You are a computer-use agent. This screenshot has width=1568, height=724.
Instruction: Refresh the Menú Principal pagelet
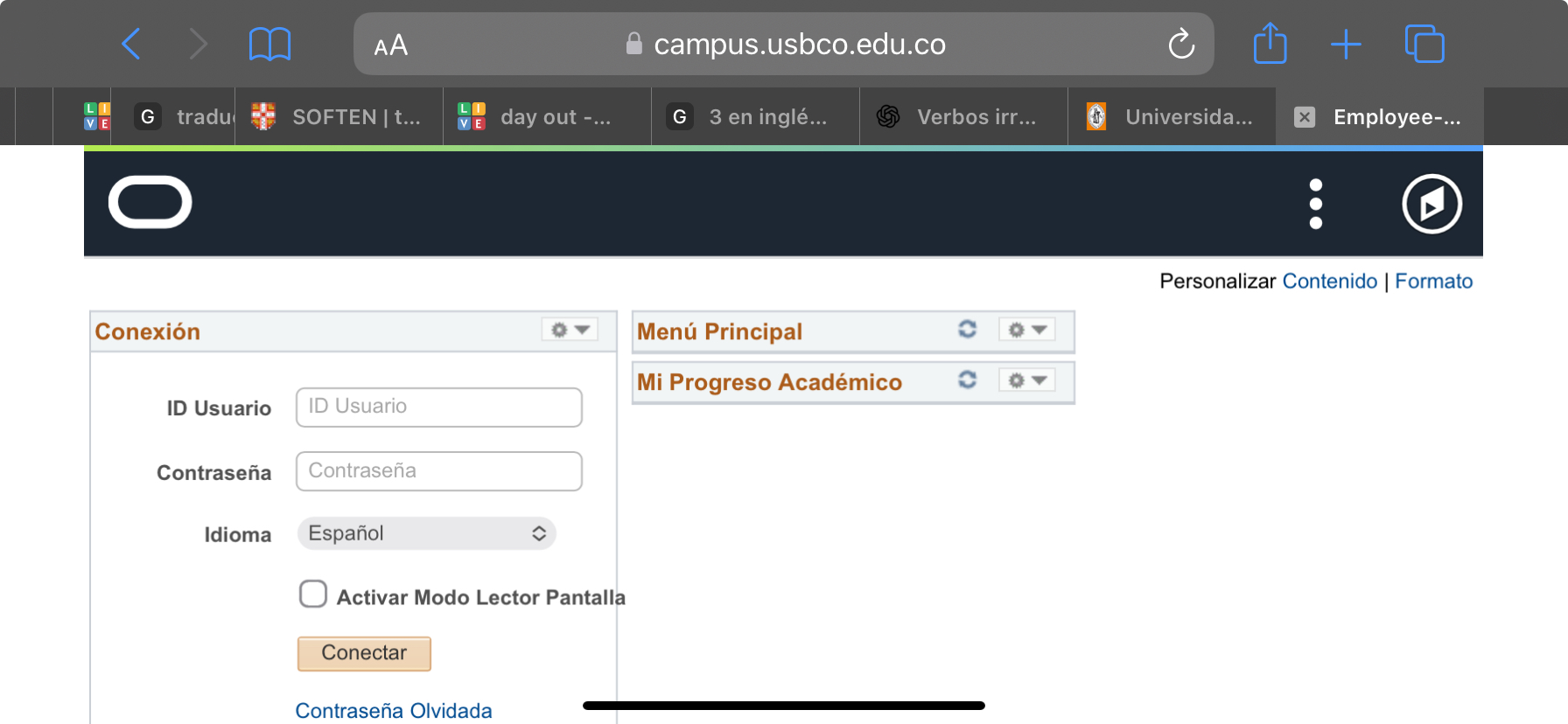tap(967, 329)
